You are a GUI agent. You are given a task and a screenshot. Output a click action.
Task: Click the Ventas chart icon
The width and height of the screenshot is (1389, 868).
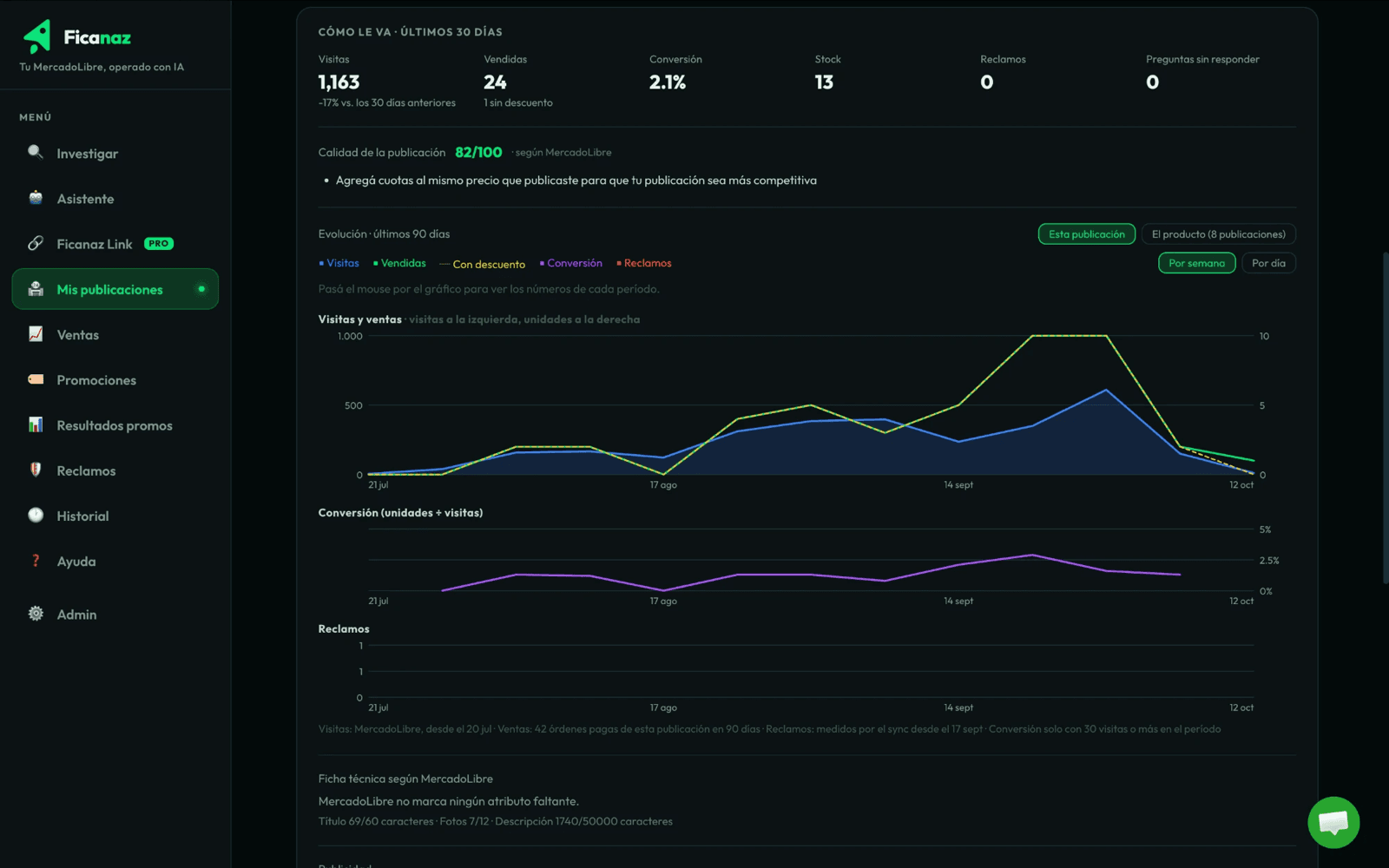(36, 334)
